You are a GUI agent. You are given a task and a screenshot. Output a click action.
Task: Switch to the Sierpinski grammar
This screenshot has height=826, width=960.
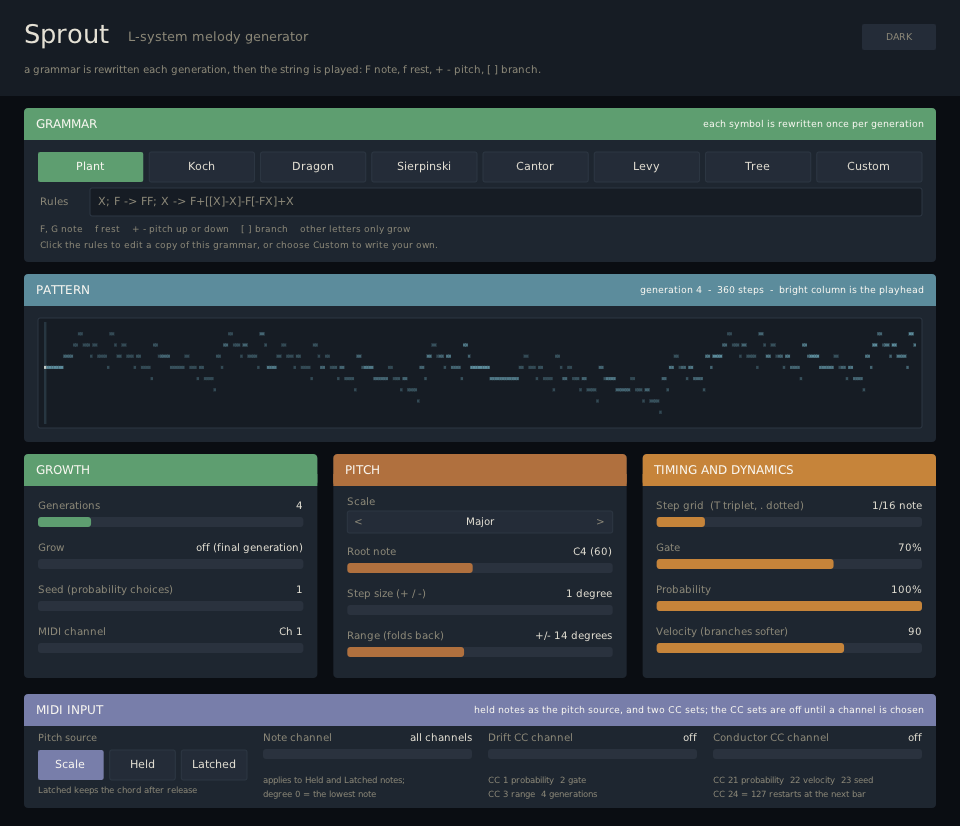click(424, 167)
